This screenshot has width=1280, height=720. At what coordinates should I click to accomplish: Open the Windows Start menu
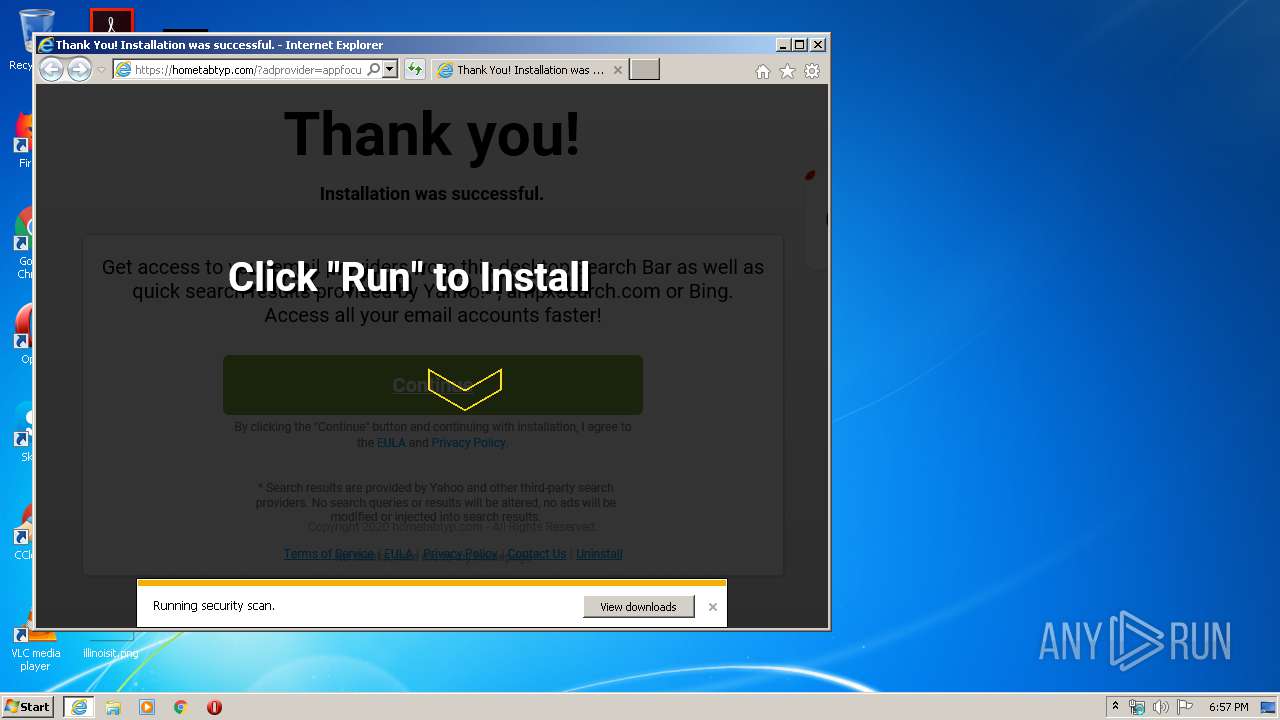(x=28, y=707)
